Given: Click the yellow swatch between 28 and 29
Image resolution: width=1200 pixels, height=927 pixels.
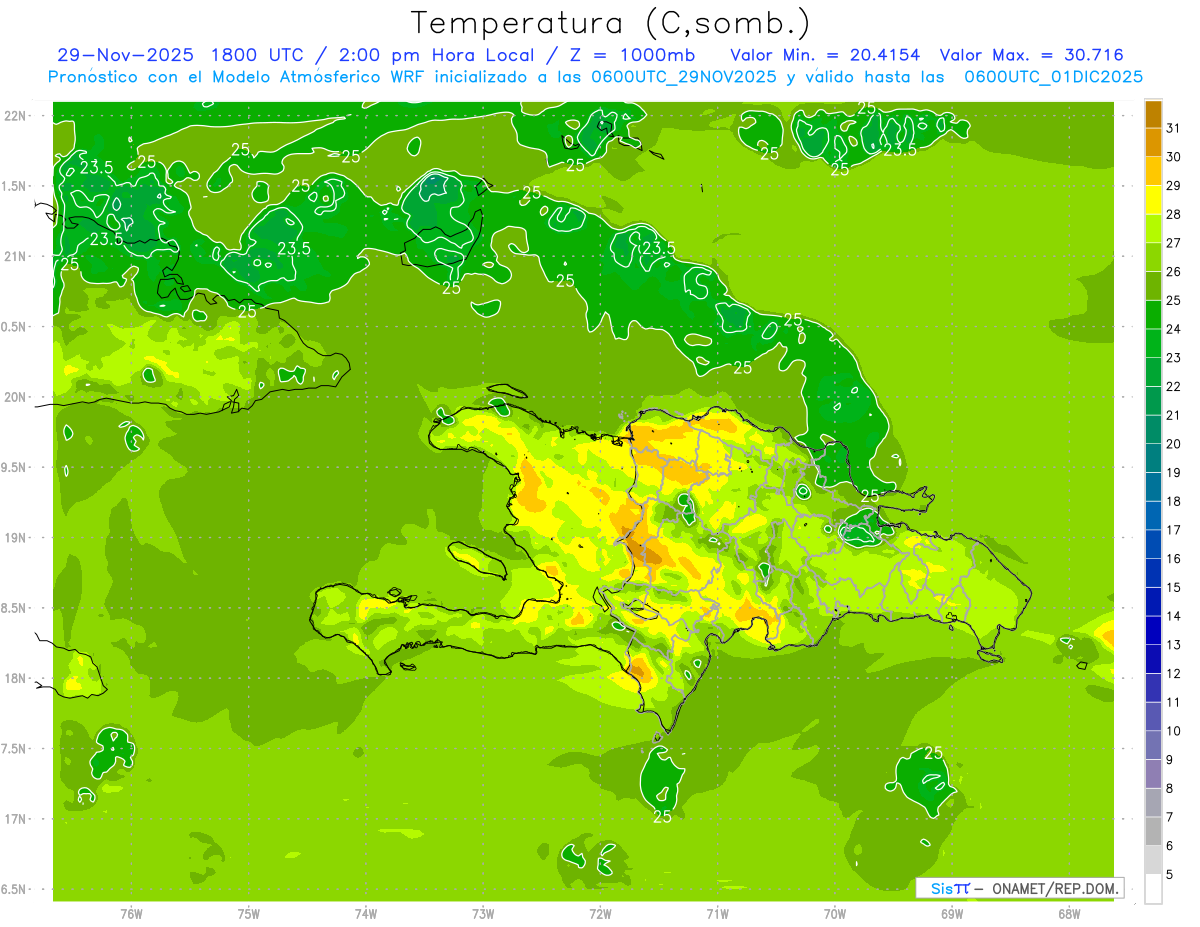Looking at the screenshot, I should (1153, 200).
